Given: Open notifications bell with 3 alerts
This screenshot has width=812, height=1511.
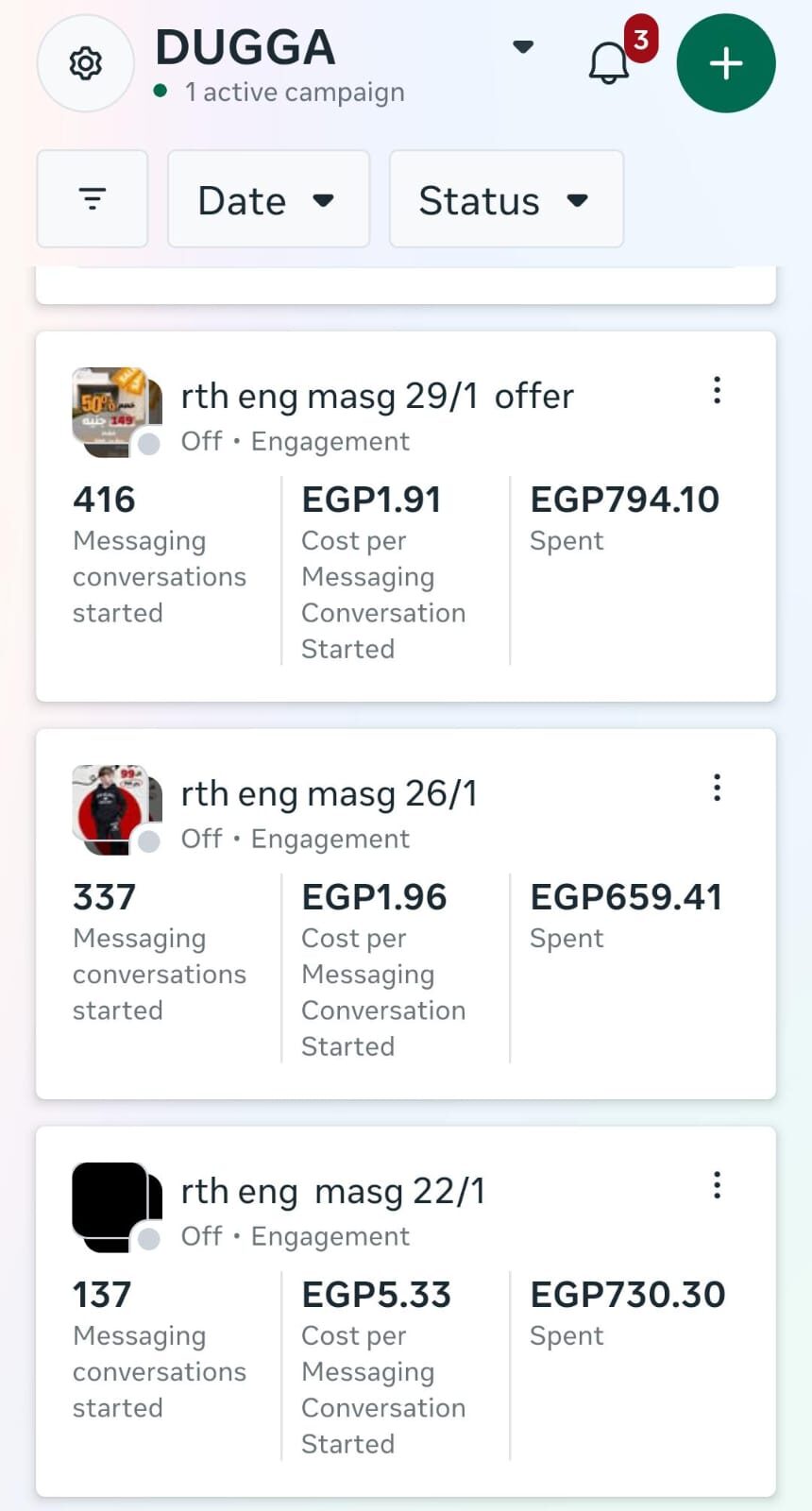Looking at the screenshot, I should [609, 63].
